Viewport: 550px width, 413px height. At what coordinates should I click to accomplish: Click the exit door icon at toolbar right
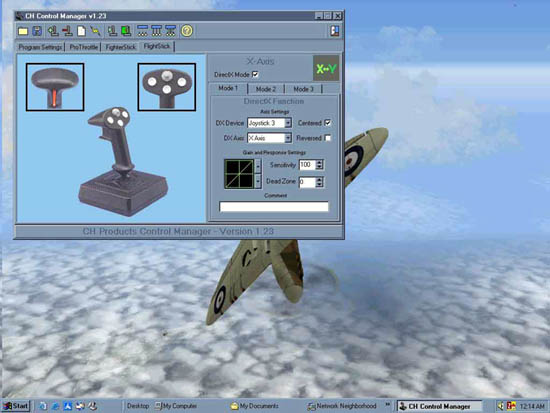click(x=335, y=31)
